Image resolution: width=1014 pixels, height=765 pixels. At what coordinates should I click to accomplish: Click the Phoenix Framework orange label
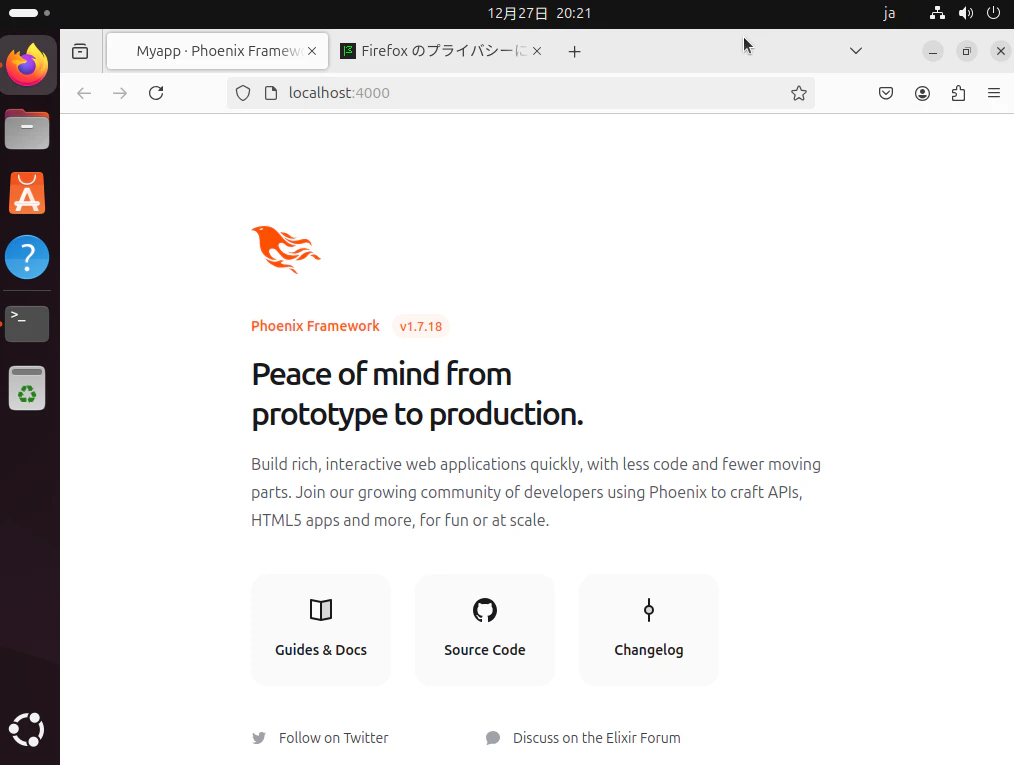click(315, 326)
